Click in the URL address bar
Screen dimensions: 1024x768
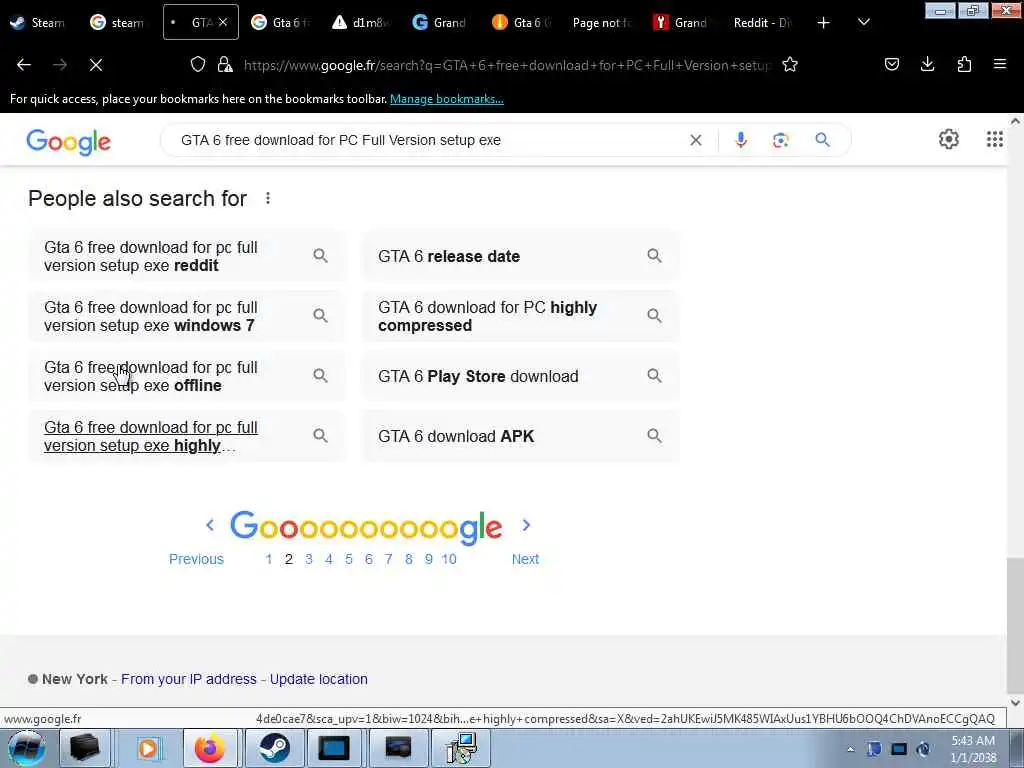click(507, 65)
